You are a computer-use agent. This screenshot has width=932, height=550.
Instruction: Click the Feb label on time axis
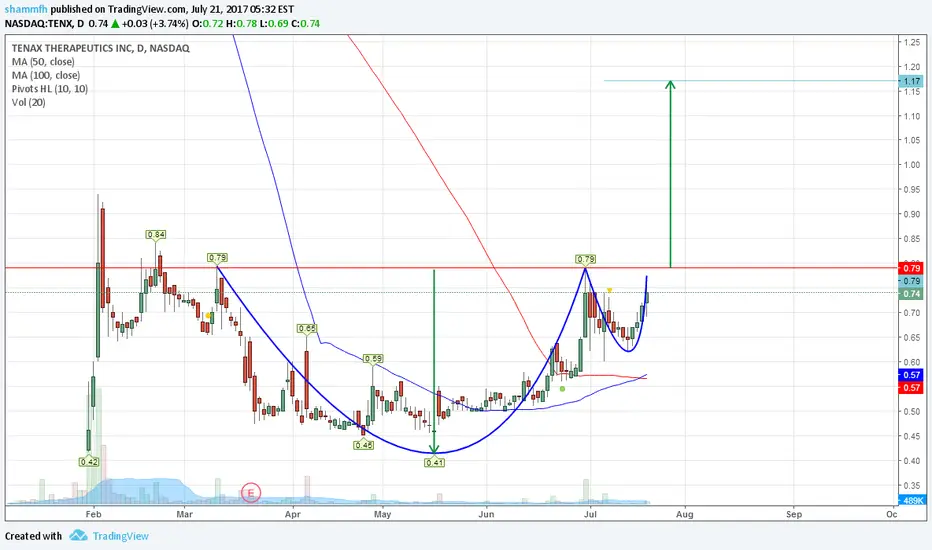tap(93, 514)
